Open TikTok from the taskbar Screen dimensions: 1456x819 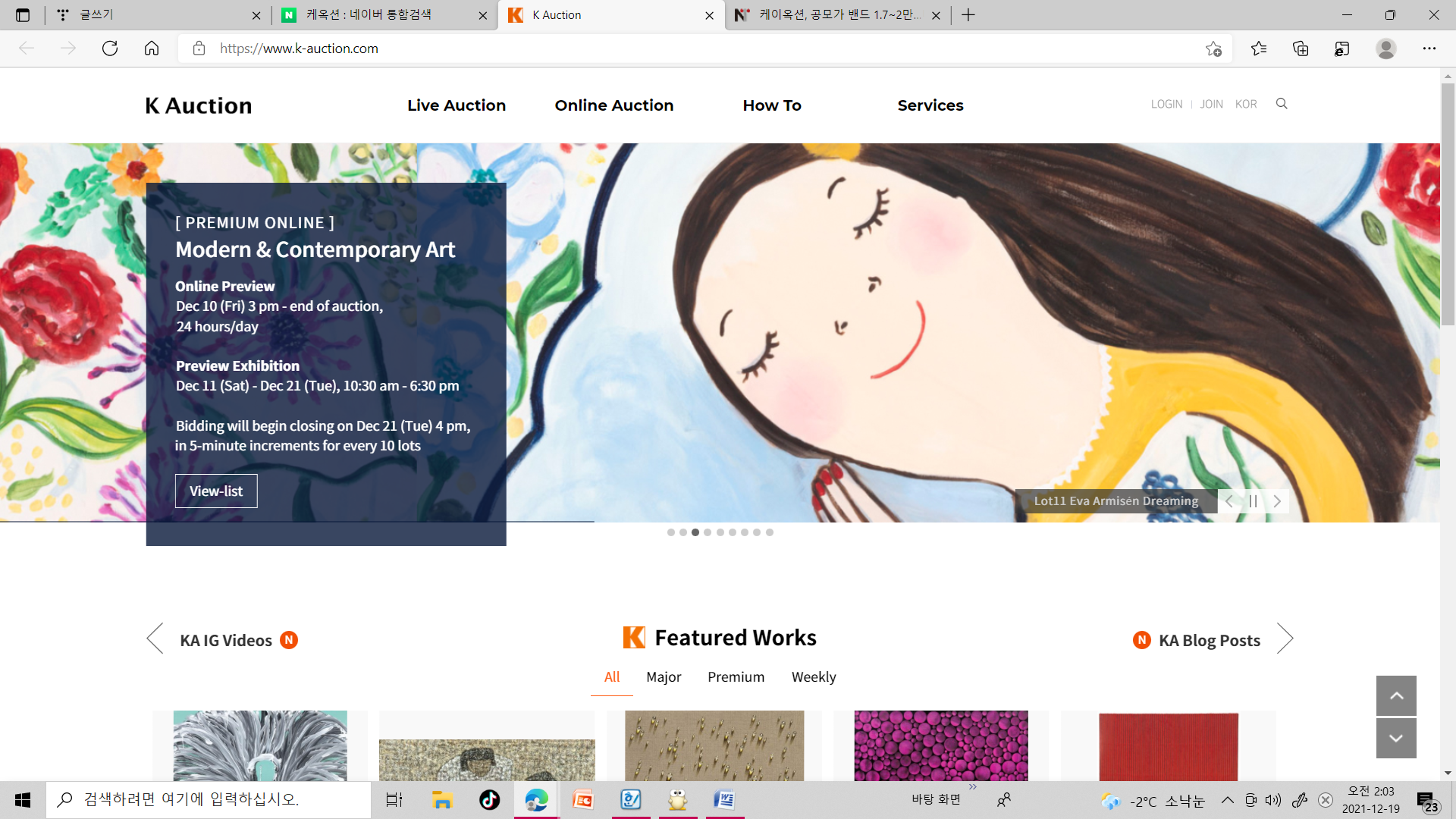tap(489, 800)
